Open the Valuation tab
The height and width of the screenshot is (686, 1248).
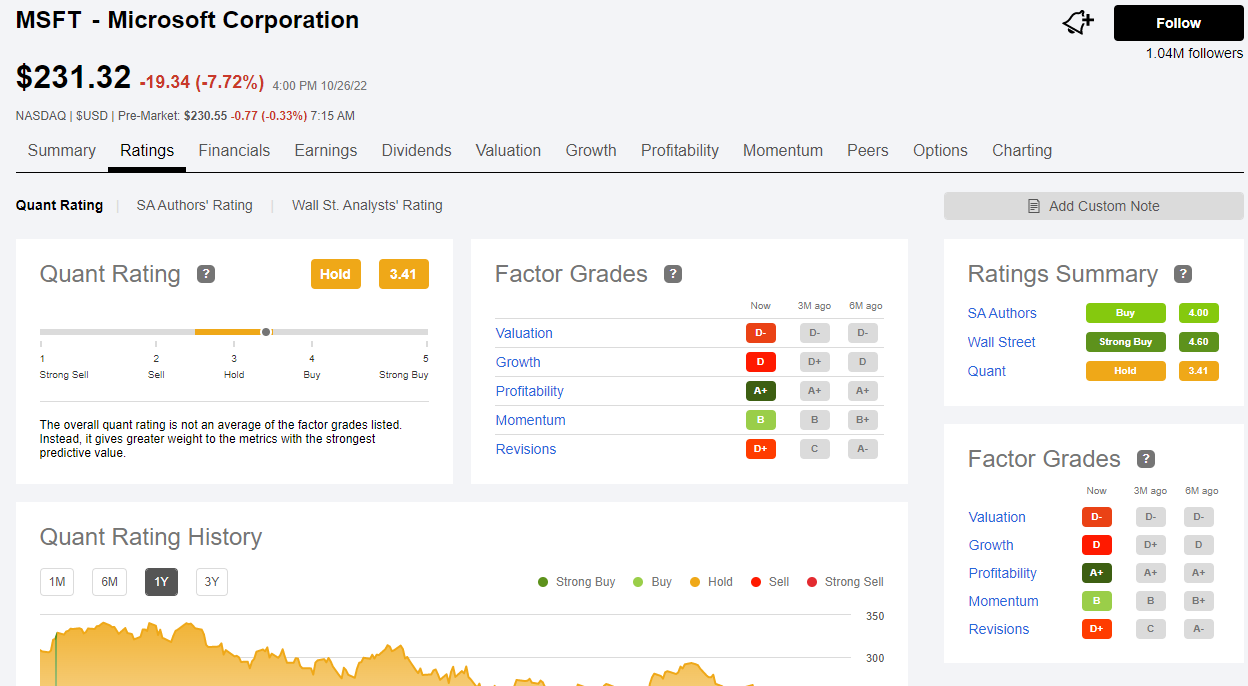508,151
